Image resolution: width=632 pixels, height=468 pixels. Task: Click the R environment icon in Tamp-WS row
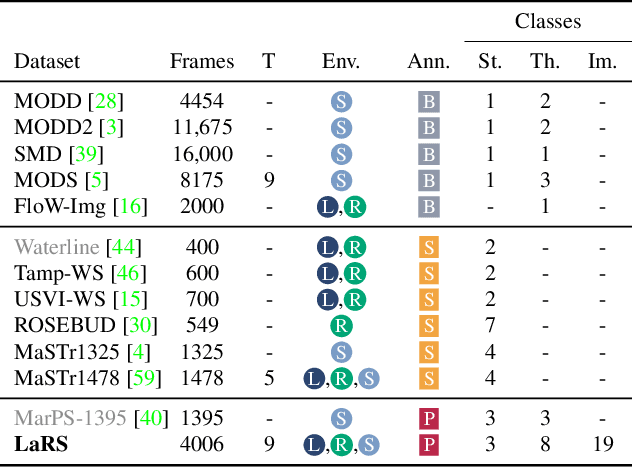(x=354, y=273)
